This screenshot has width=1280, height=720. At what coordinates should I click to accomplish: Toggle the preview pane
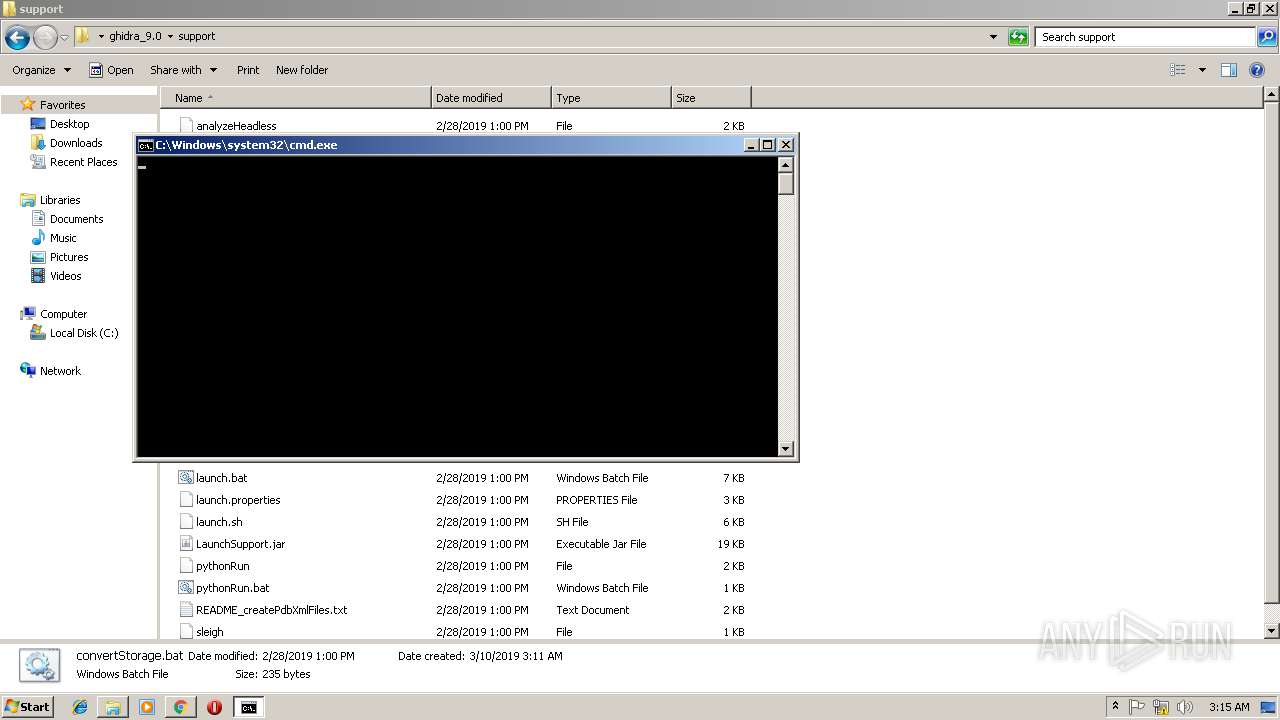coord(1229,70)
